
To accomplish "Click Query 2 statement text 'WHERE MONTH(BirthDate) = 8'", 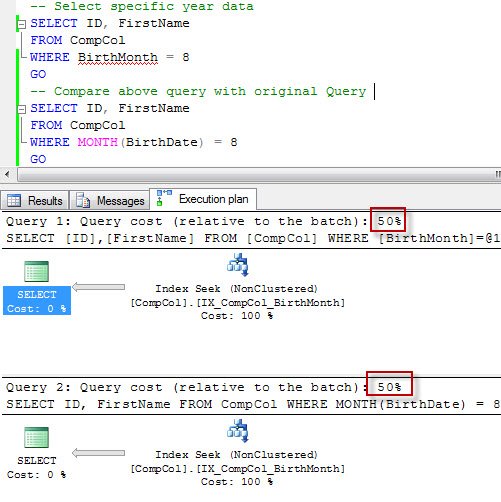I will (x=393, y=404).
